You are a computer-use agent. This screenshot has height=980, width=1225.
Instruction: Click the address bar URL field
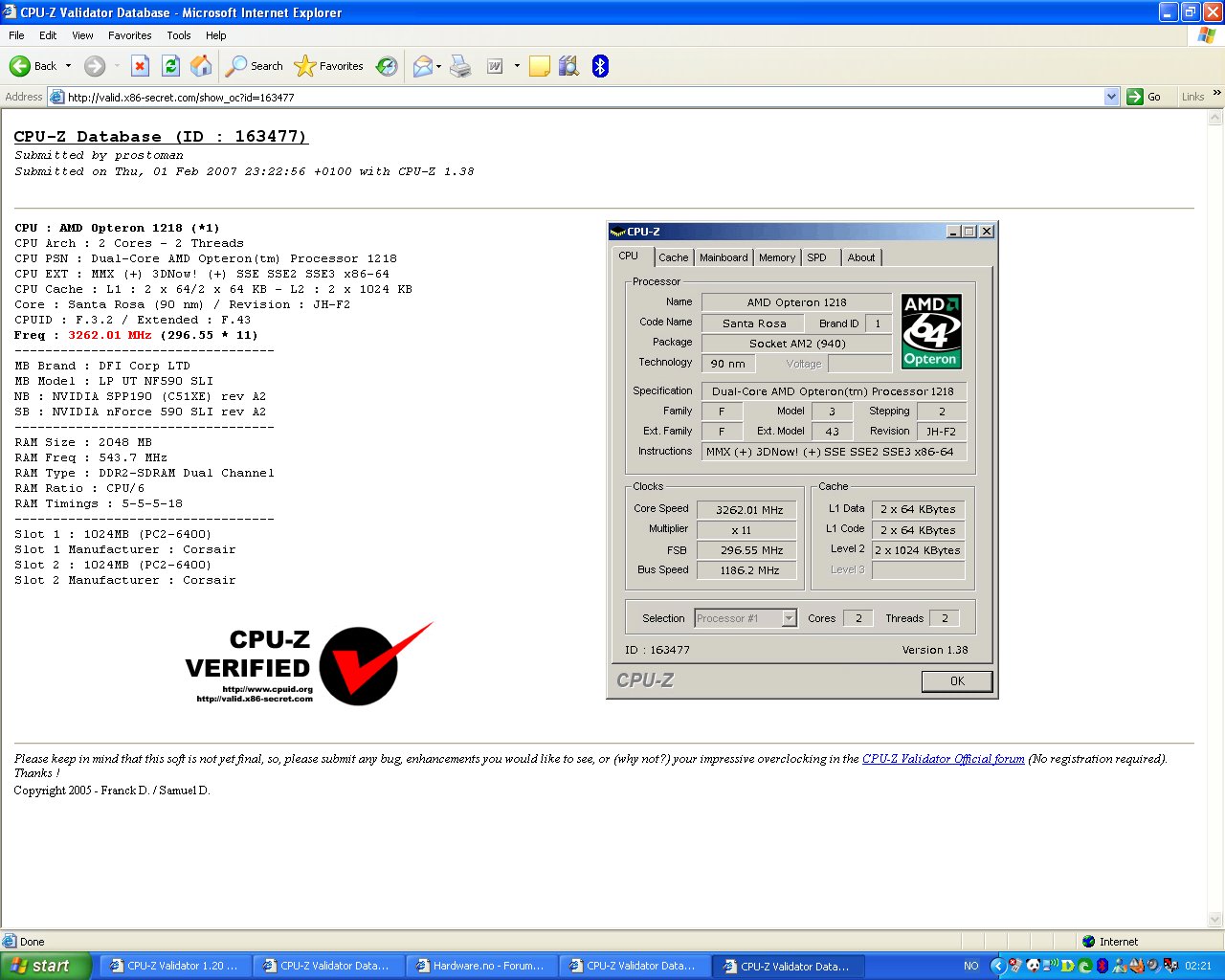[584, 97]
